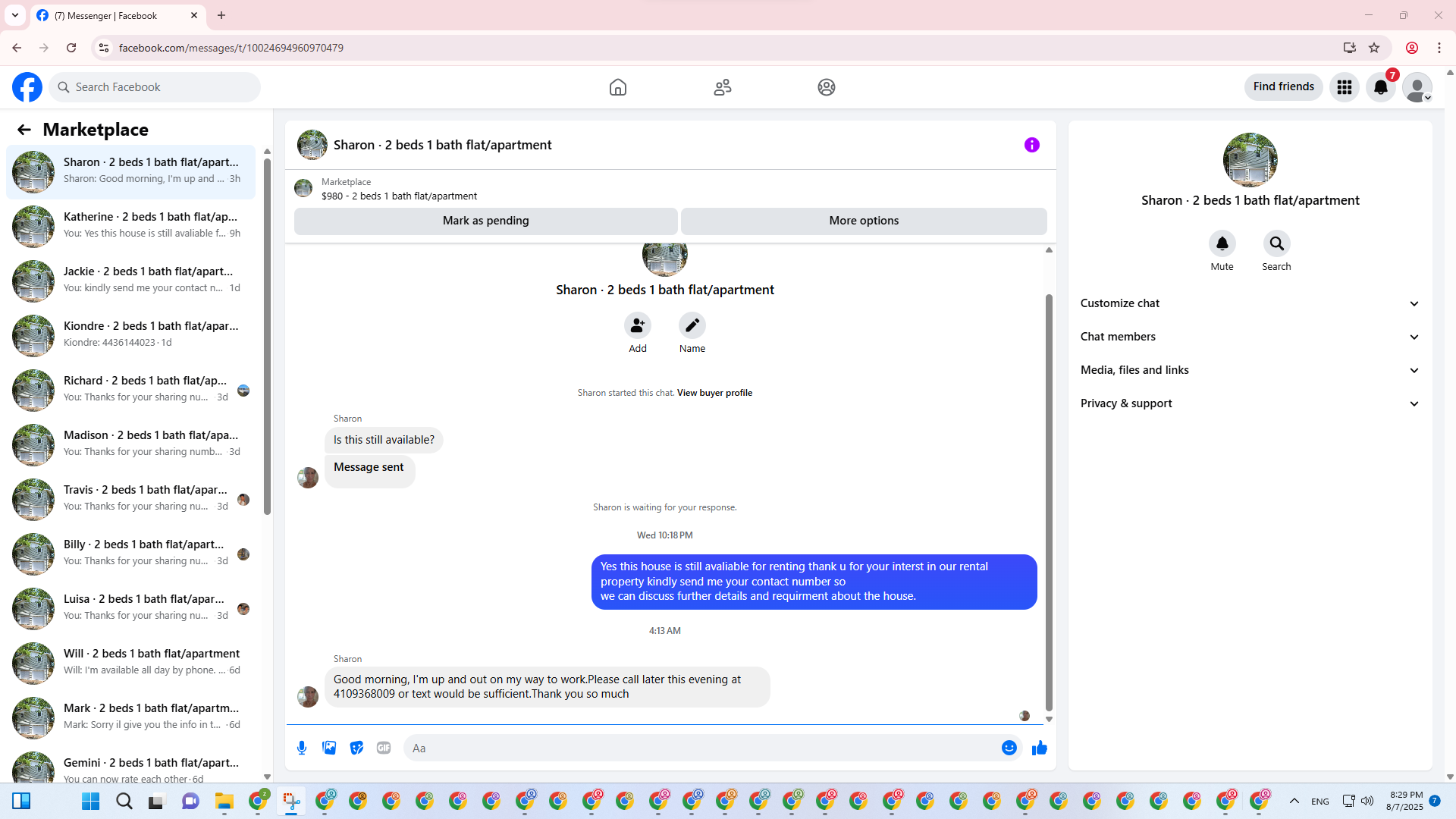Show hidden system tray icons
This screenshot has width=1456, height=819.
pos(1294,802)
